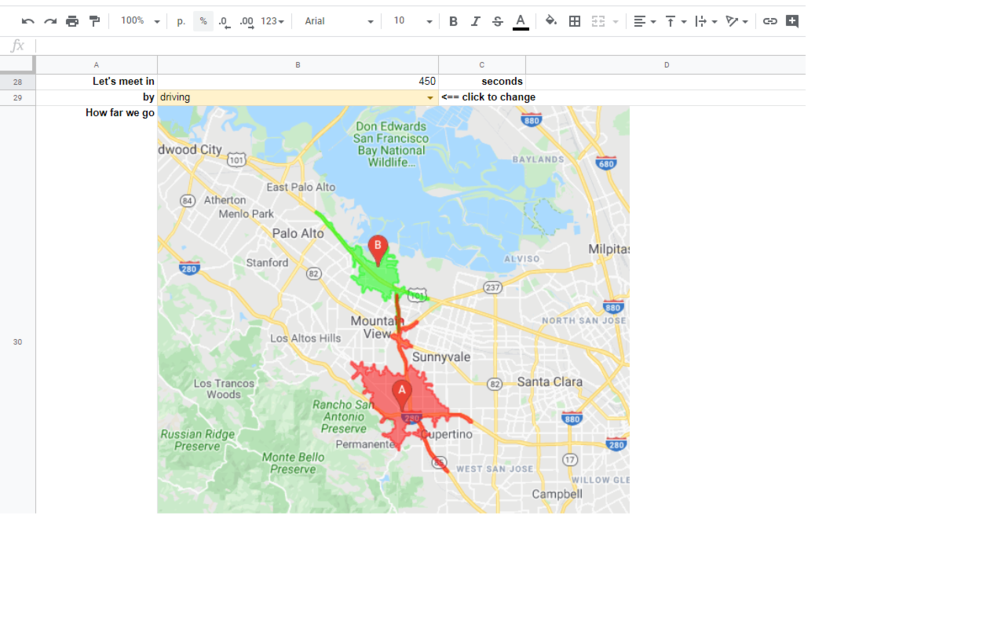Click the Redo icon

click(50, 20)
